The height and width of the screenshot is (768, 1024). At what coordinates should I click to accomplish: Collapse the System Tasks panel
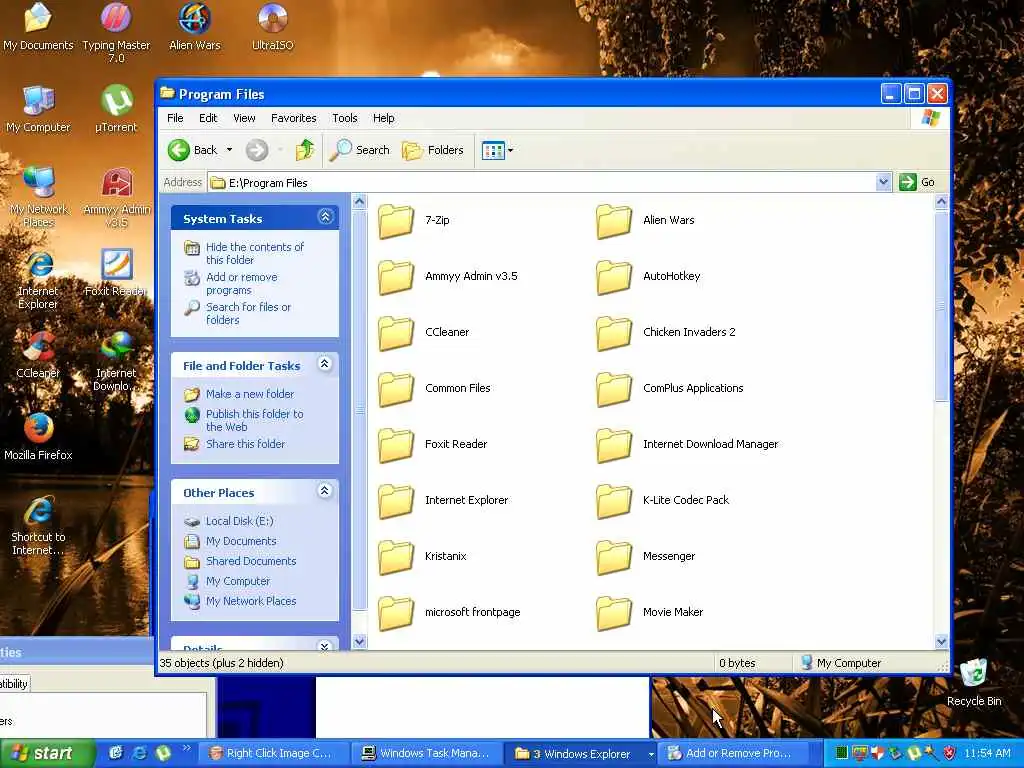[x=325, y=217]
